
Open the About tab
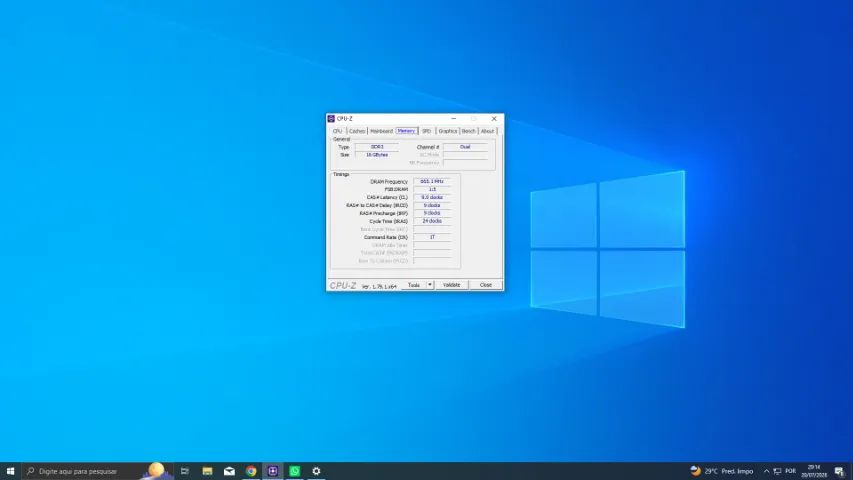(487, 131)
